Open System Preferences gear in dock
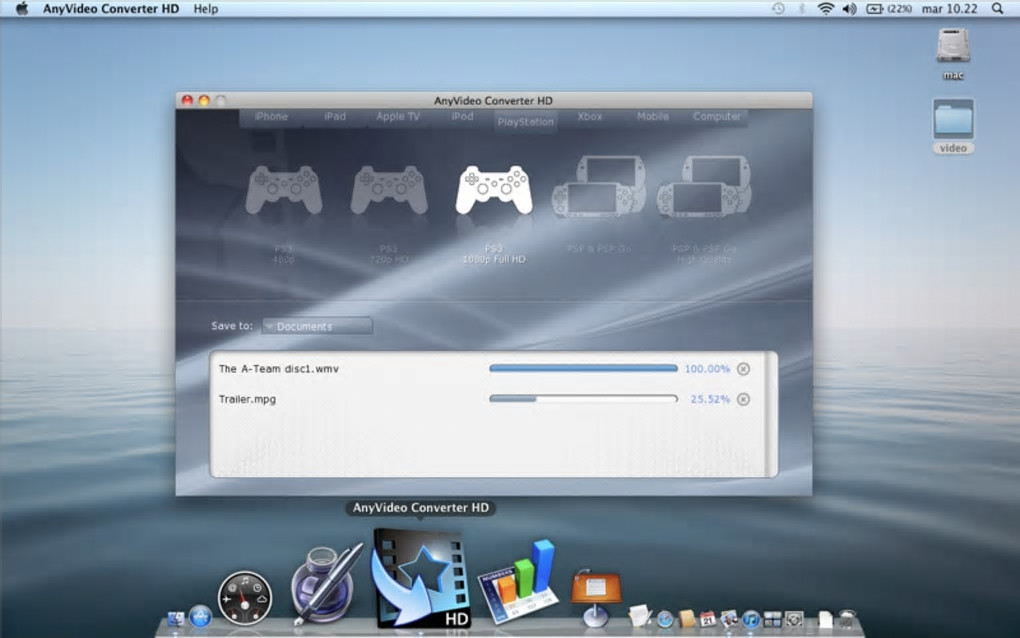1020x638 pixels. (794, 619)
